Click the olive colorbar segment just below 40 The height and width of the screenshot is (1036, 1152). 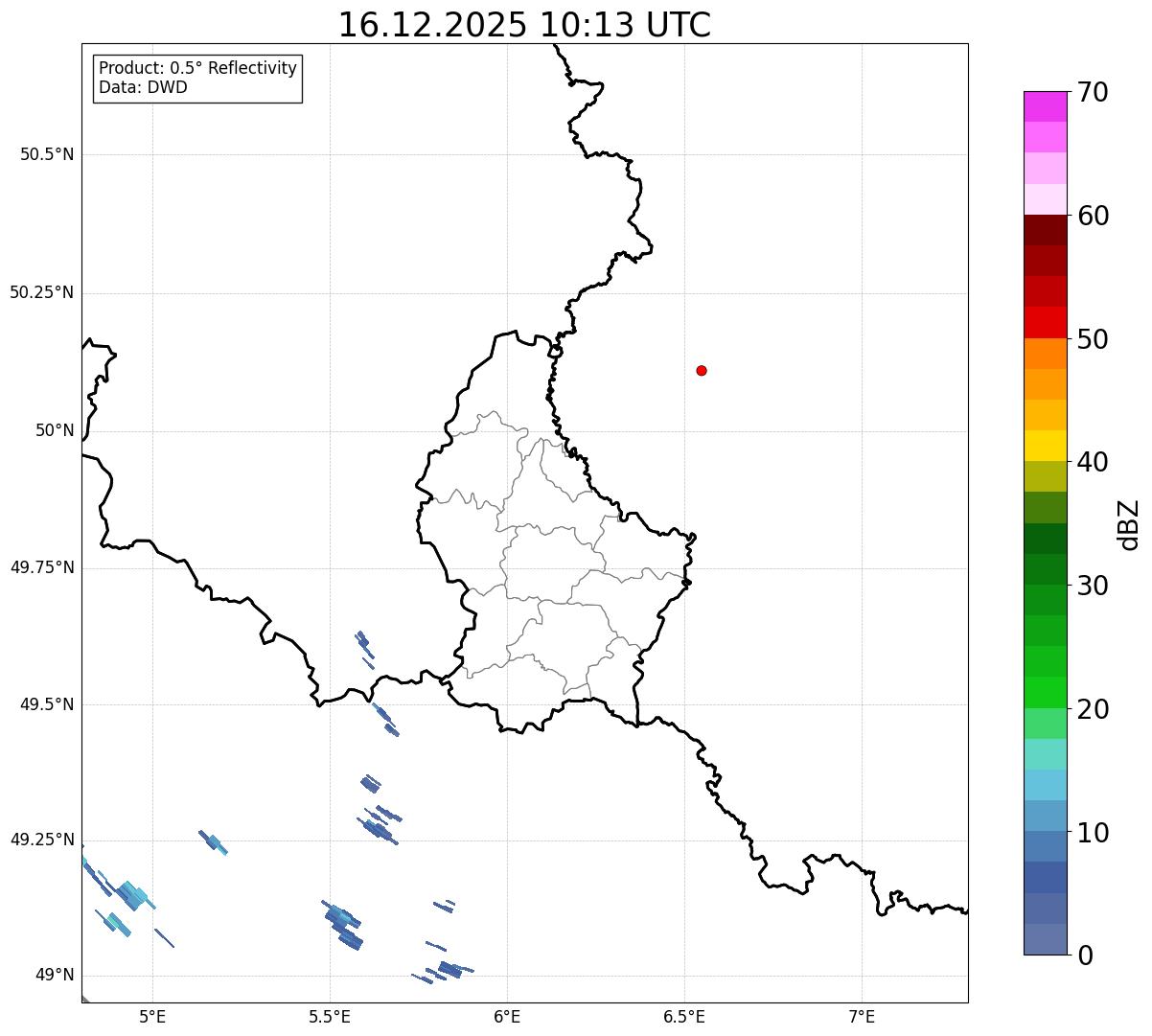click(x=1045, y=476)
